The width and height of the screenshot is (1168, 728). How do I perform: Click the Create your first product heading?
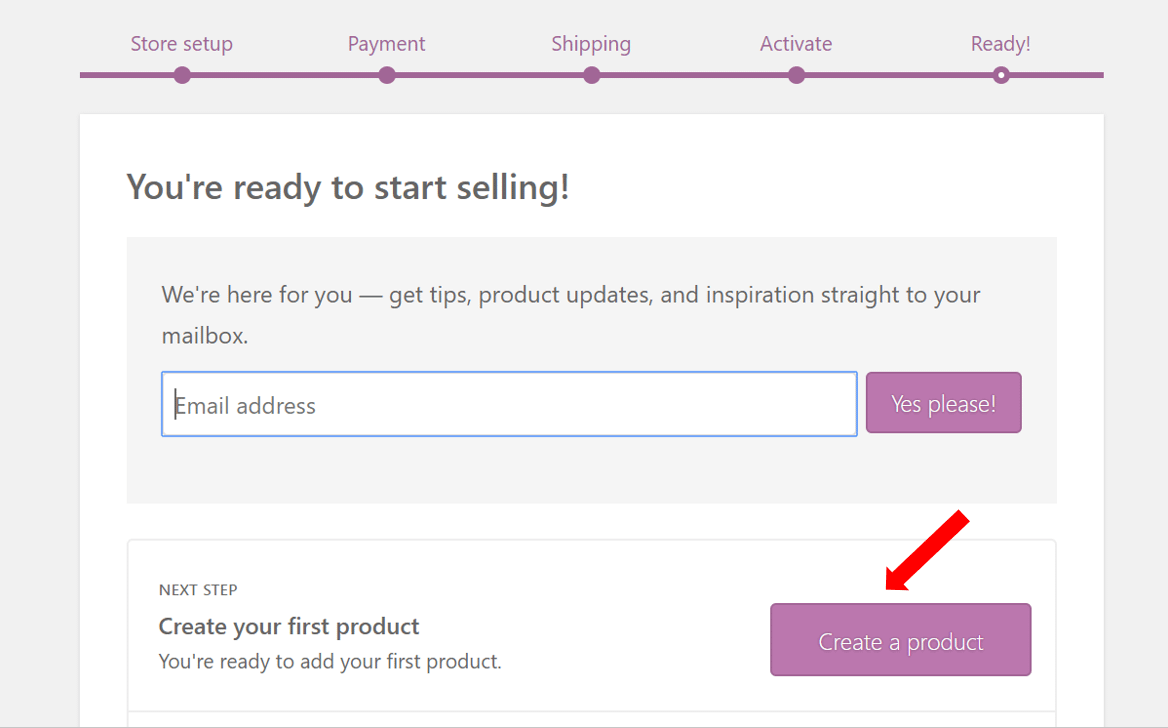(x=289, y=625)
